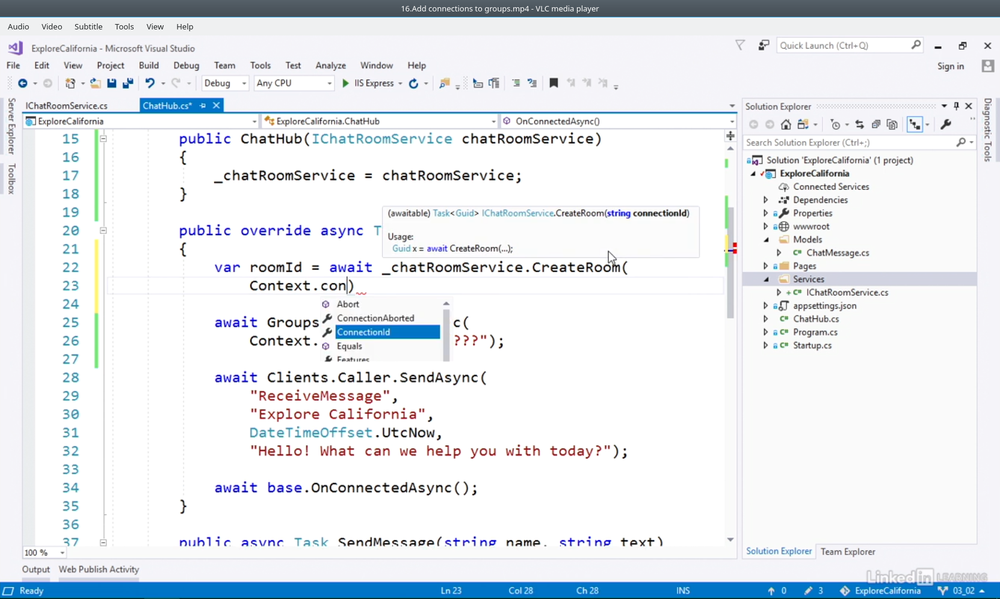Open the Toolbox side tab
This screenshot has height=599, width=1000.
click(x=11, y=179)
